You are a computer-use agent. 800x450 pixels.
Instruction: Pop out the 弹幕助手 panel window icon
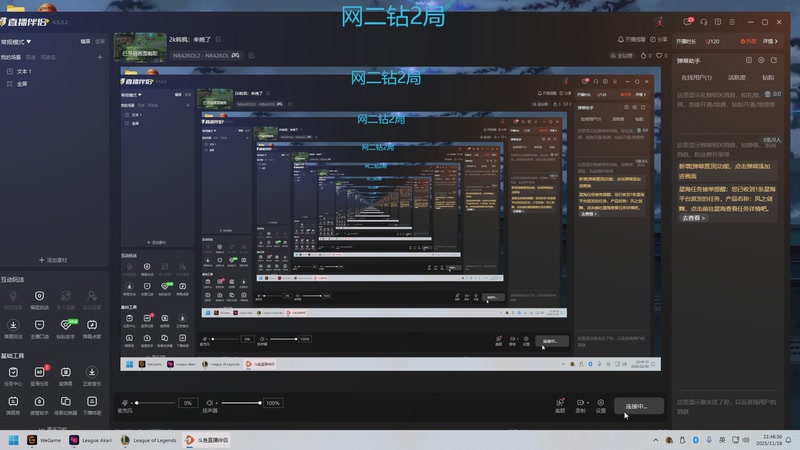tap(748, 60)
